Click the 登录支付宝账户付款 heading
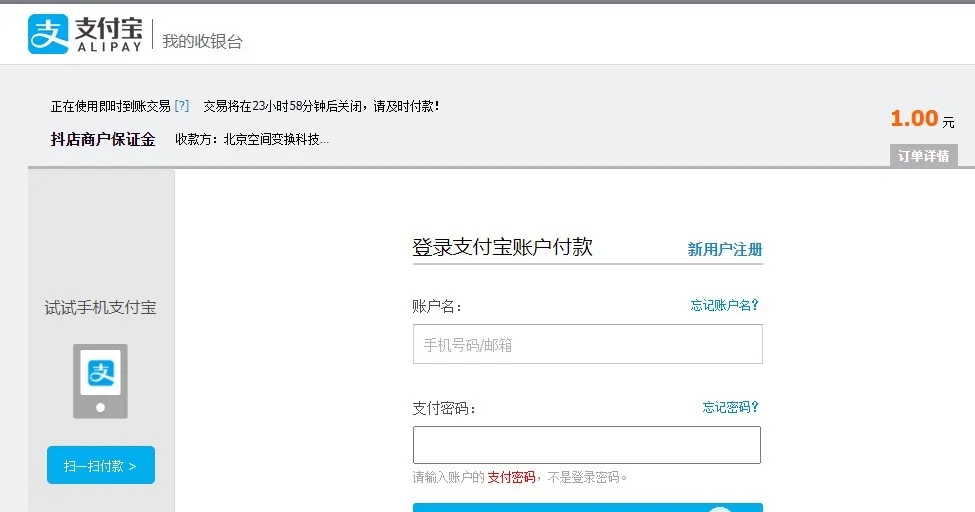Image resolution: width=975 pixels, height=512 pixels. tap(502, 247)
